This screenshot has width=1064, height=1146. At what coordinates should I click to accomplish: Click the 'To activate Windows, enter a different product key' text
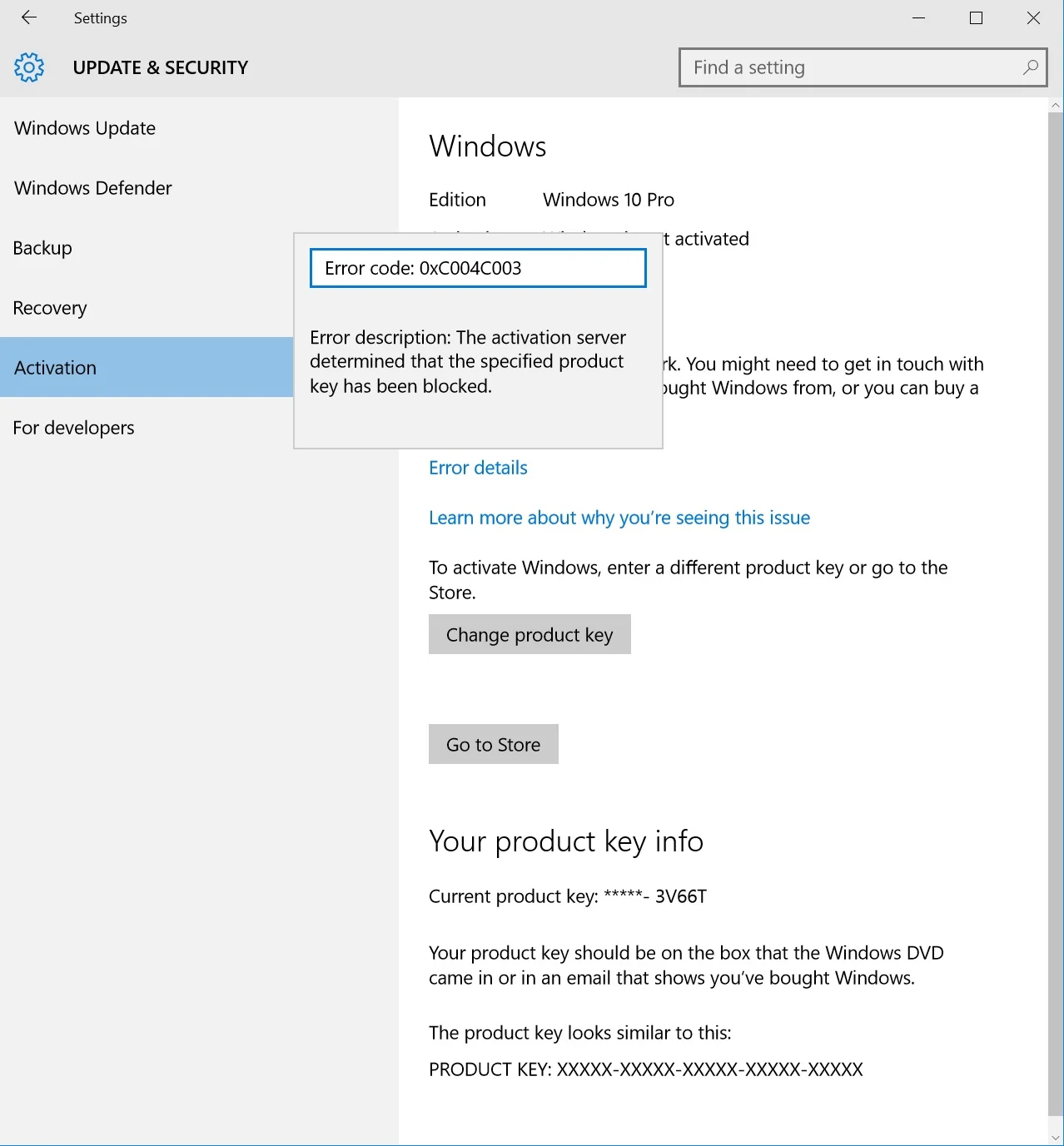click(x=689, y=580)
